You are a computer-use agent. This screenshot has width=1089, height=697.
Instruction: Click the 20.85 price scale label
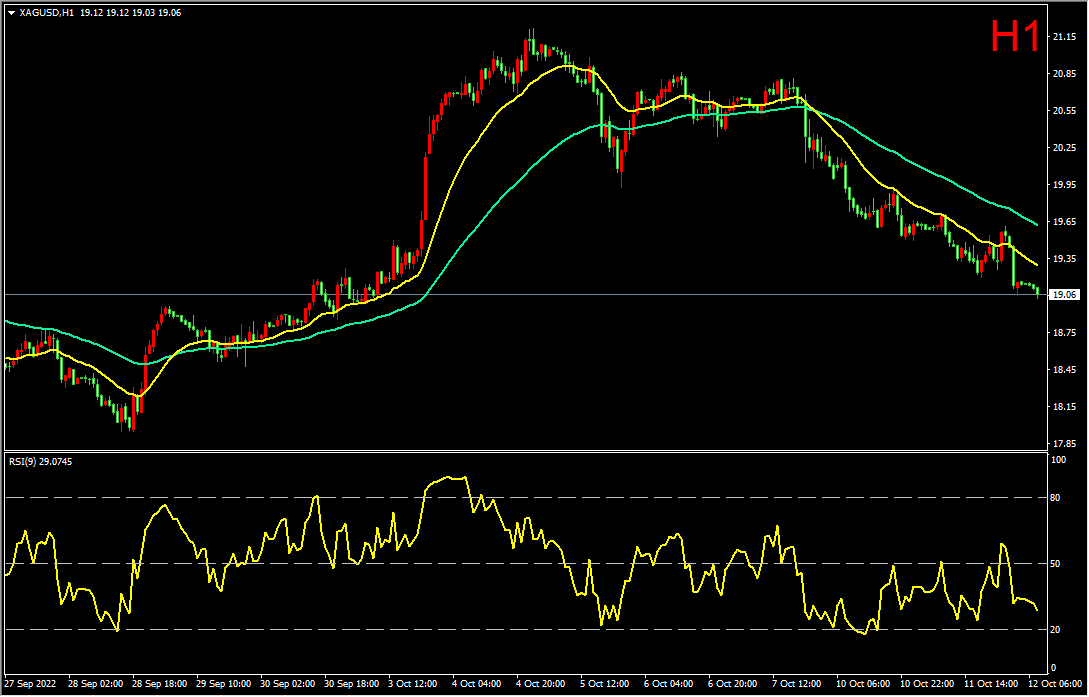pos(1065,74)
